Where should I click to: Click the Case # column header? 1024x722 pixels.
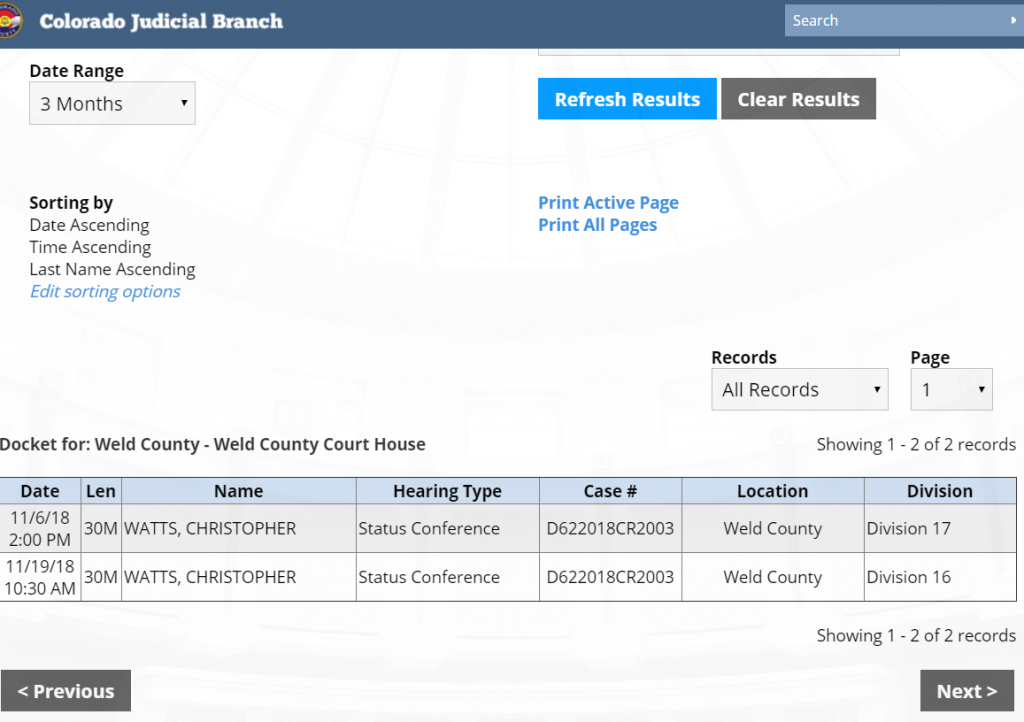610,491
